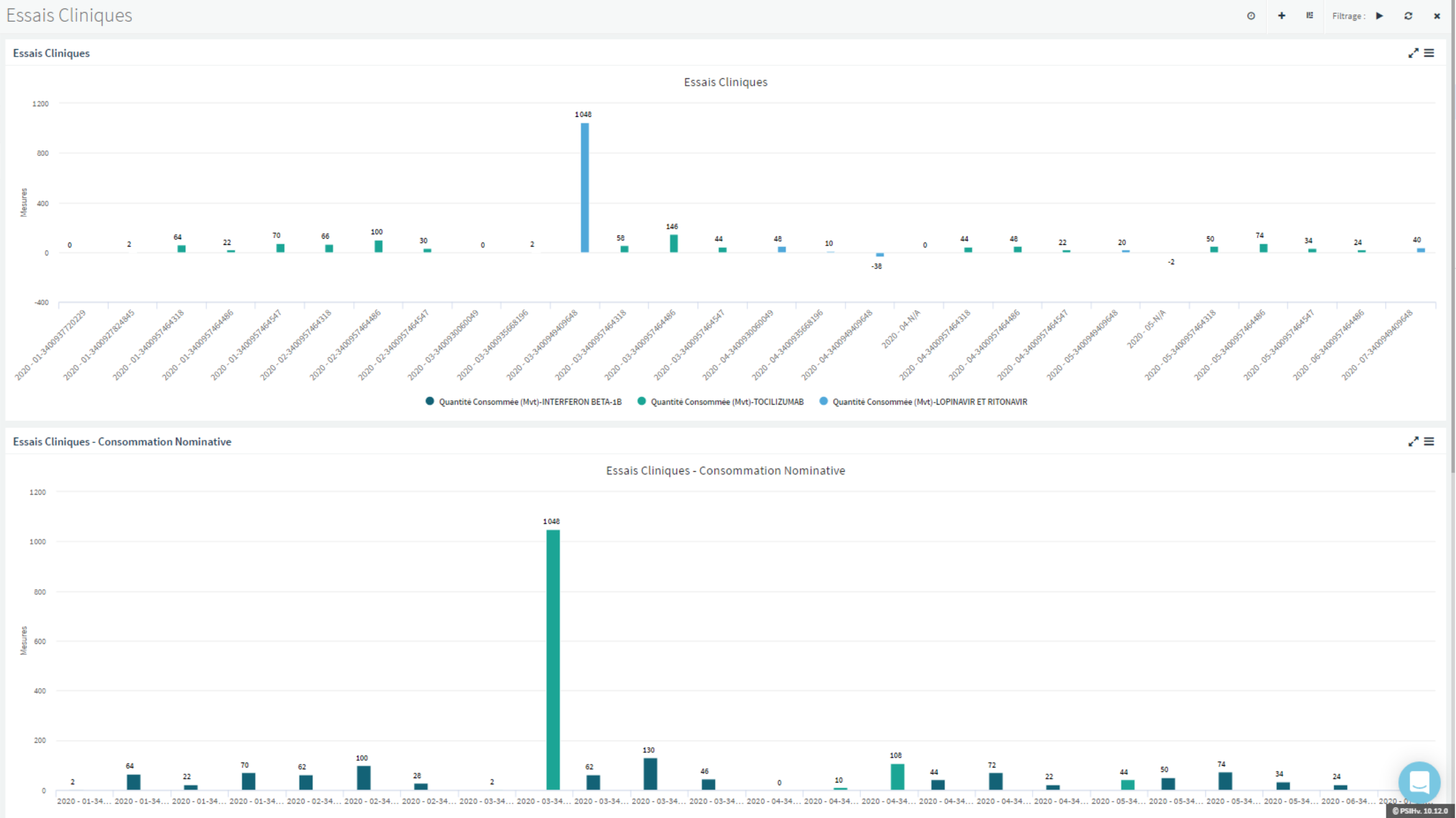The image size is (1456, 818).
Task: Expand Consommation Nominative panel to fullscreen
Action: (x=1413, y=441)
